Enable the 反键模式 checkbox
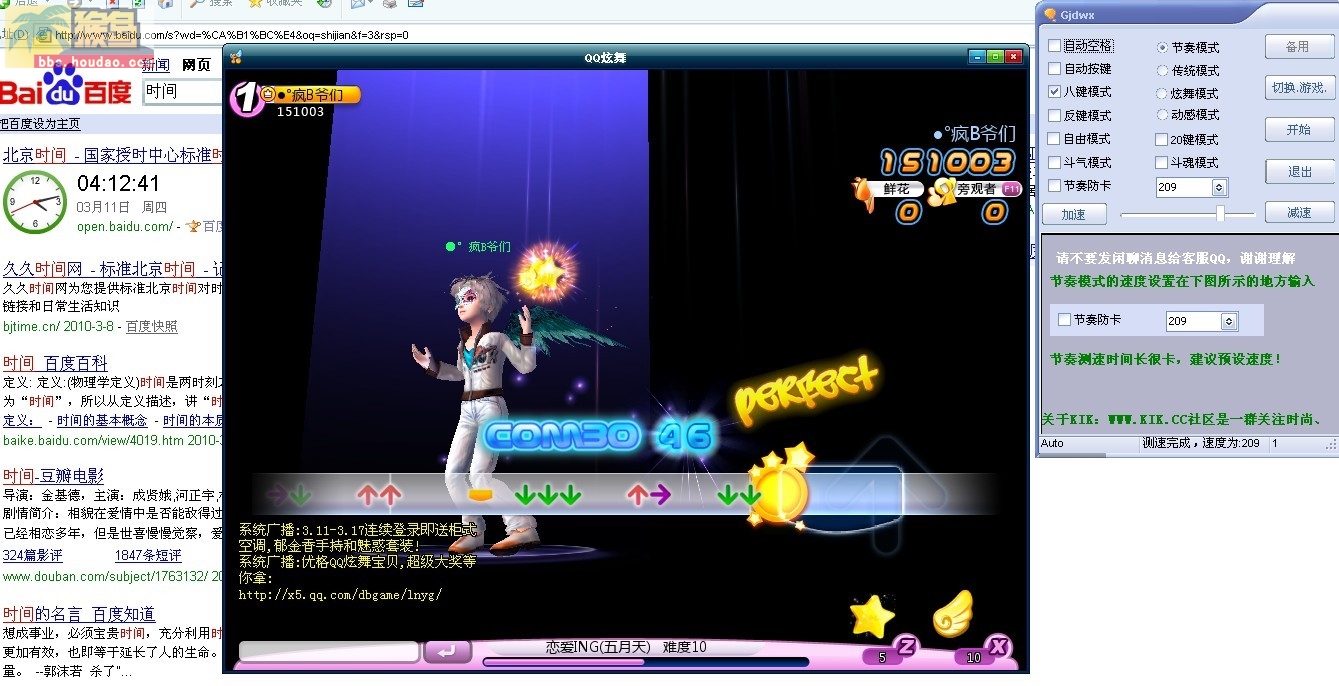 pos(1055,115)
